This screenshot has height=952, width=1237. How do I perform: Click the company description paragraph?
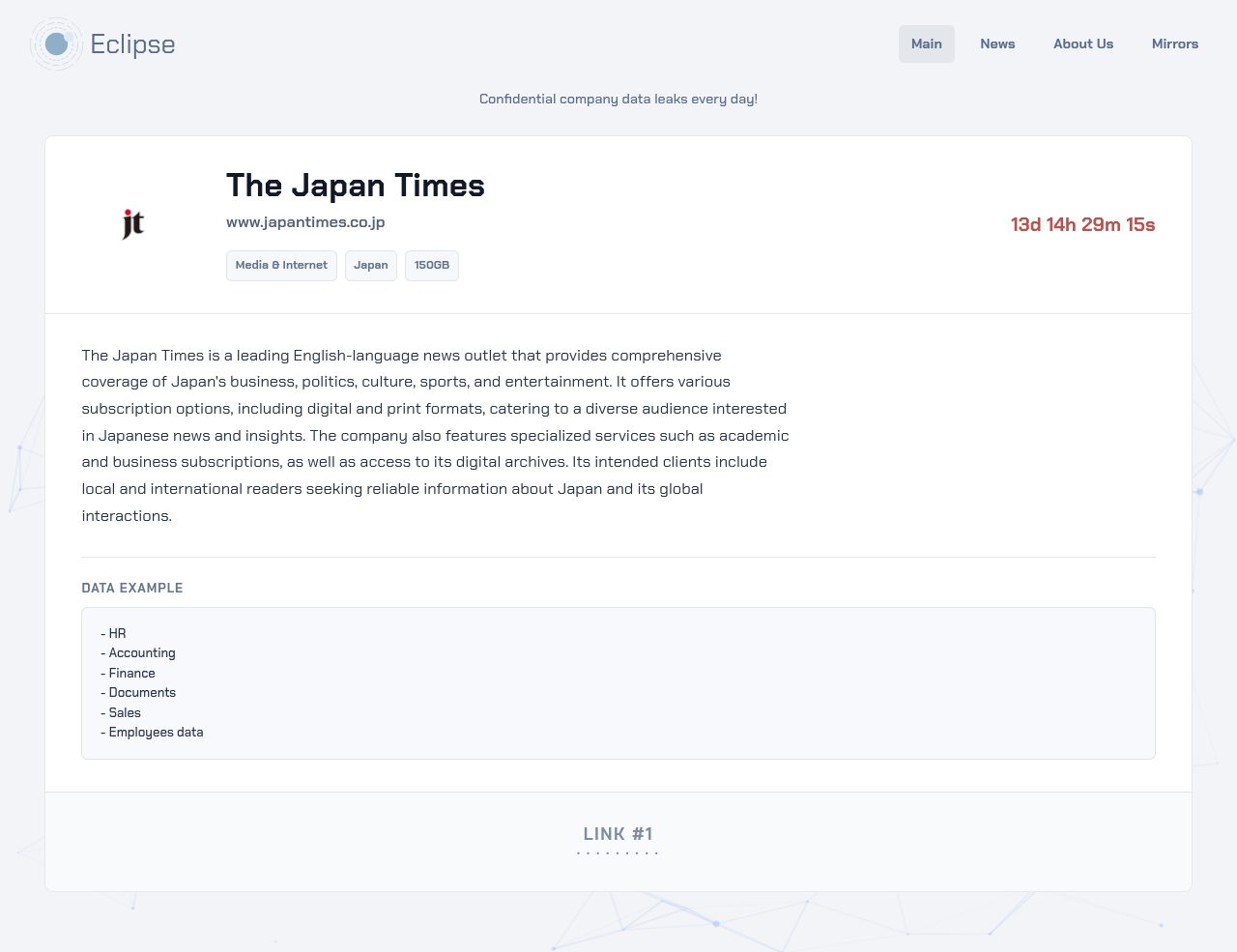(436, 436)
